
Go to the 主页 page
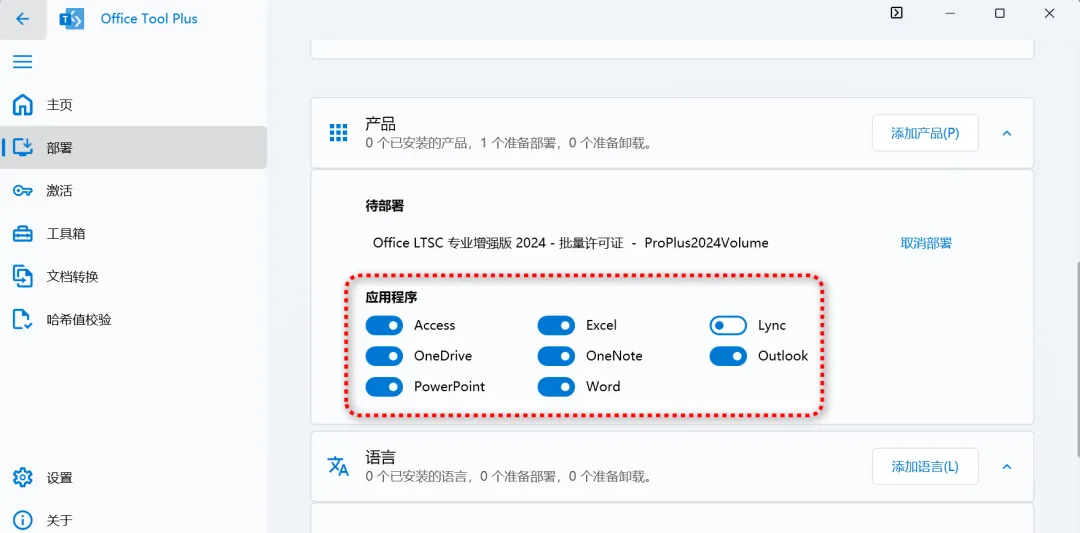pos(134,105)
